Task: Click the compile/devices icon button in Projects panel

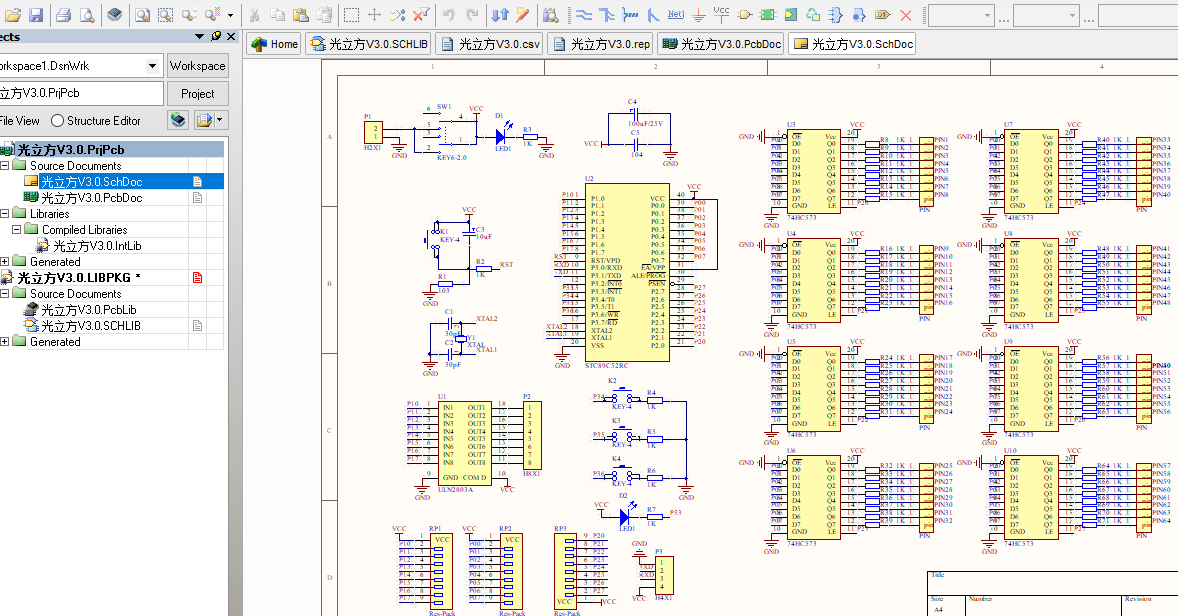Action: click(x=178, y=120)
